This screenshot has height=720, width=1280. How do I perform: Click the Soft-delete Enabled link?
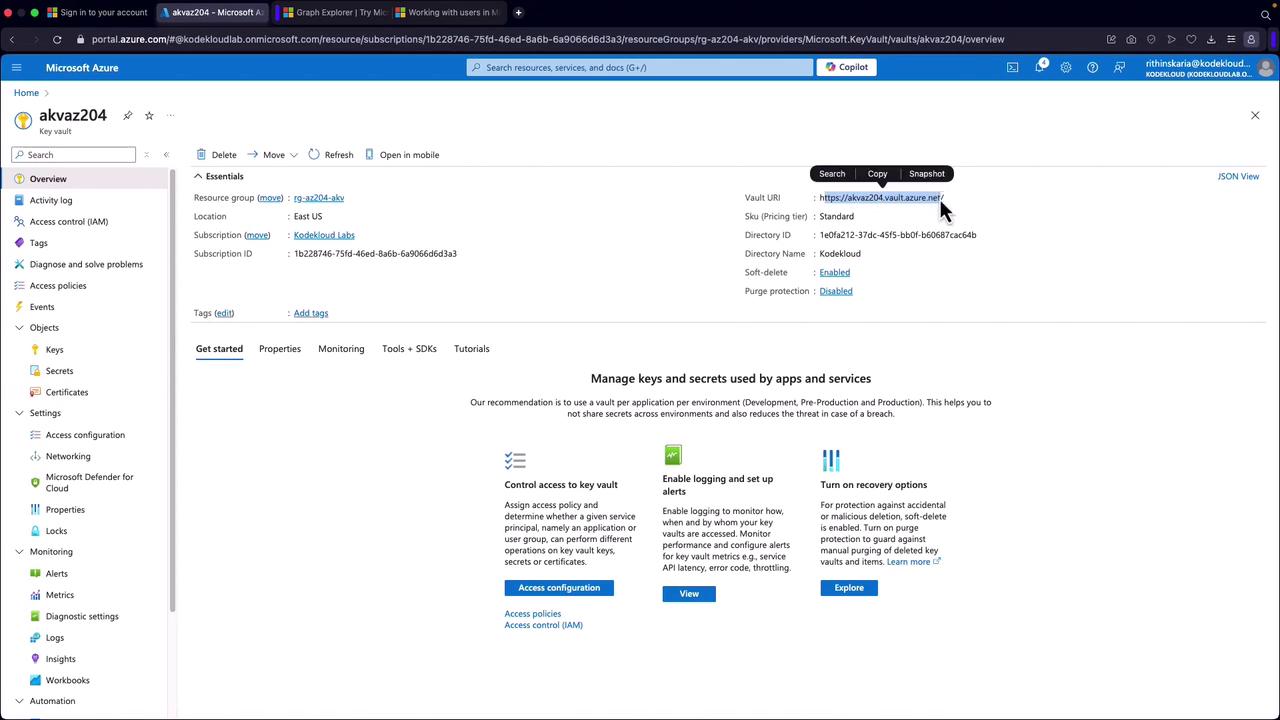coord(835,272)
